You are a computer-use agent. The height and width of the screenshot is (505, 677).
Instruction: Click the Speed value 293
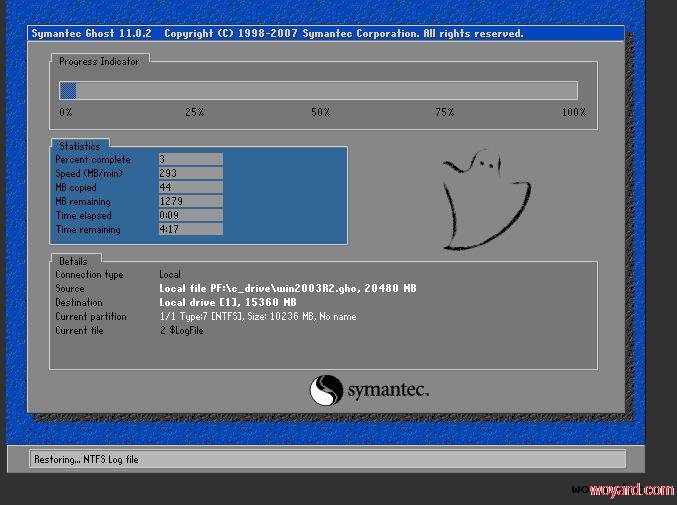point(190,173)
